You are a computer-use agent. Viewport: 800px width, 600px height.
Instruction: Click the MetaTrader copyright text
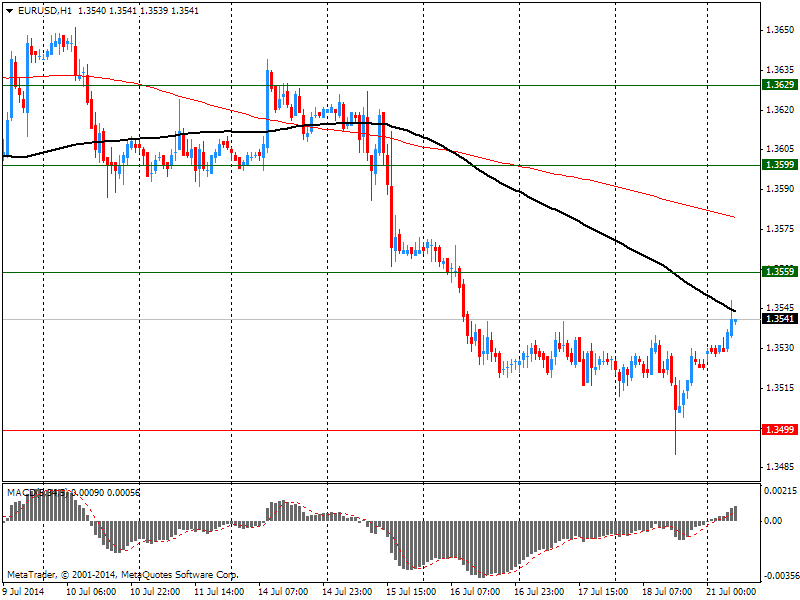[x=122, y=575]
